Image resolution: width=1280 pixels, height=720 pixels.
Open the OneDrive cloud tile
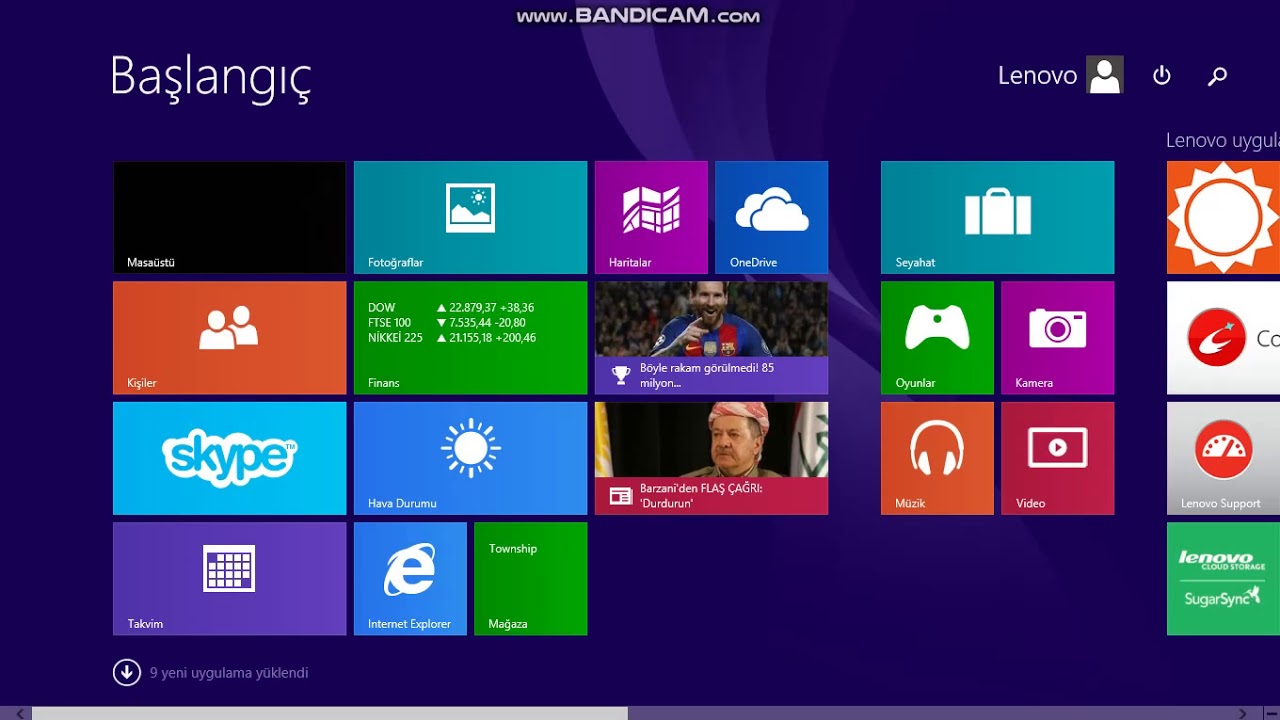(x=771, y=217)
